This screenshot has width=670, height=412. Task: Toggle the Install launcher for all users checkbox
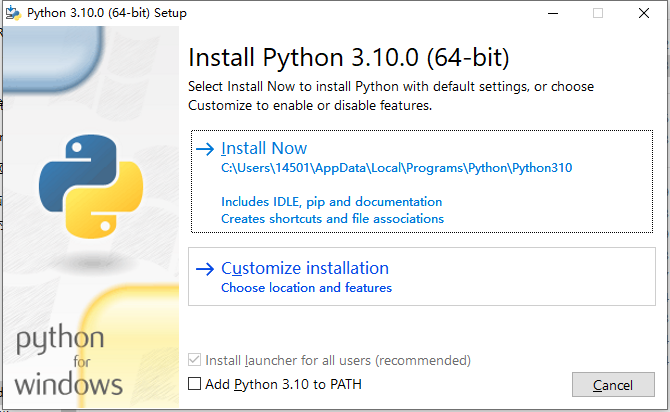coord(195,360)
